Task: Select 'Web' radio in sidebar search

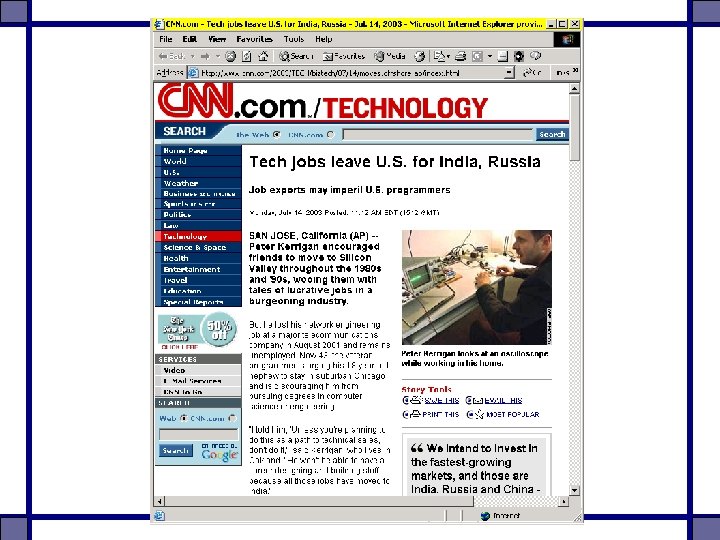Action: pyautogui.click(x=183, y=418)
